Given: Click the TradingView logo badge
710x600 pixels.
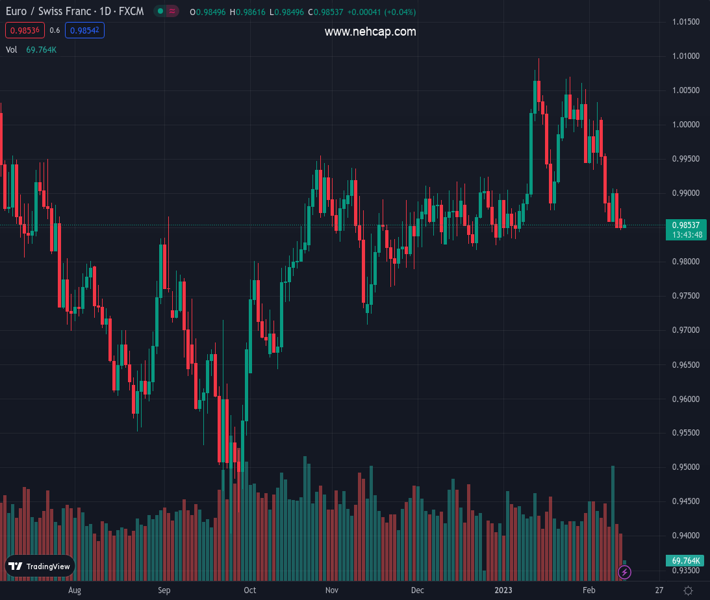Looking at the screenshot, I should [x=40, y=566].
